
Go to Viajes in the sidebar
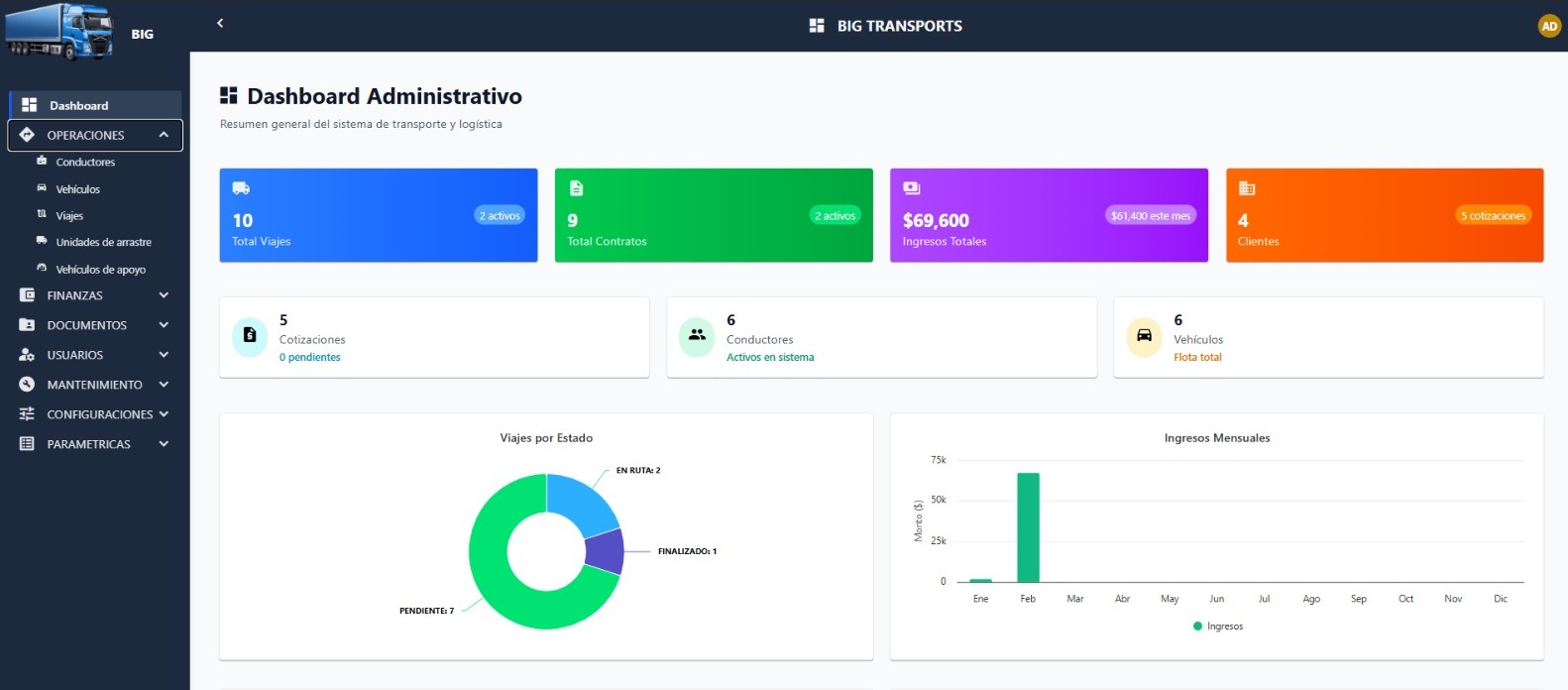[x=69, y=215]
